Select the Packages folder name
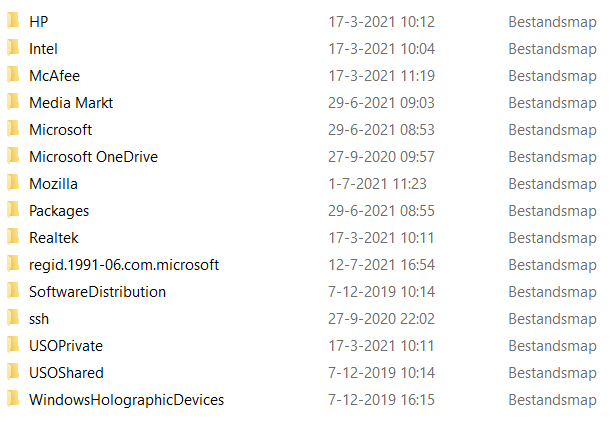 59,211
